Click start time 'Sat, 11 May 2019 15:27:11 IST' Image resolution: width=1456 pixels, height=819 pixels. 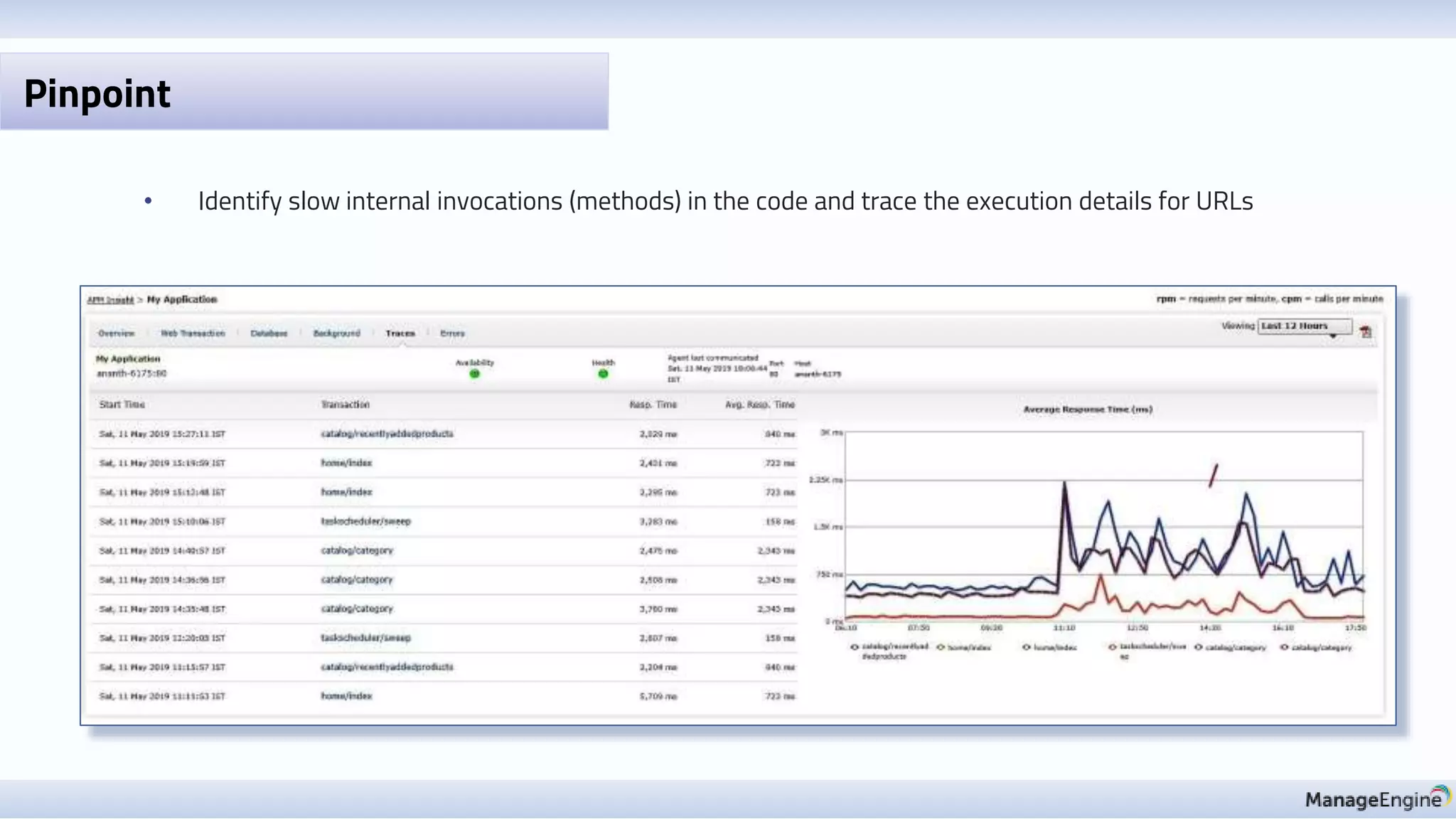(x=162, y=434)
